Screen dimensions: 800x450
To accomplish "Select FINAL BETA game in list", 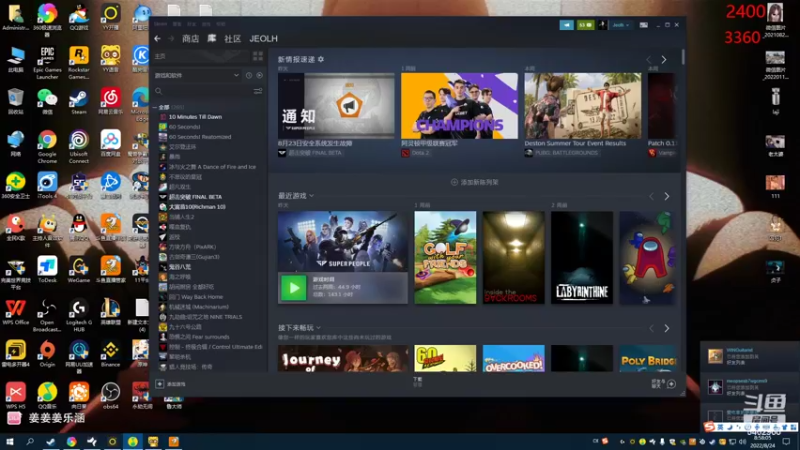I will (x=195, y=197).
